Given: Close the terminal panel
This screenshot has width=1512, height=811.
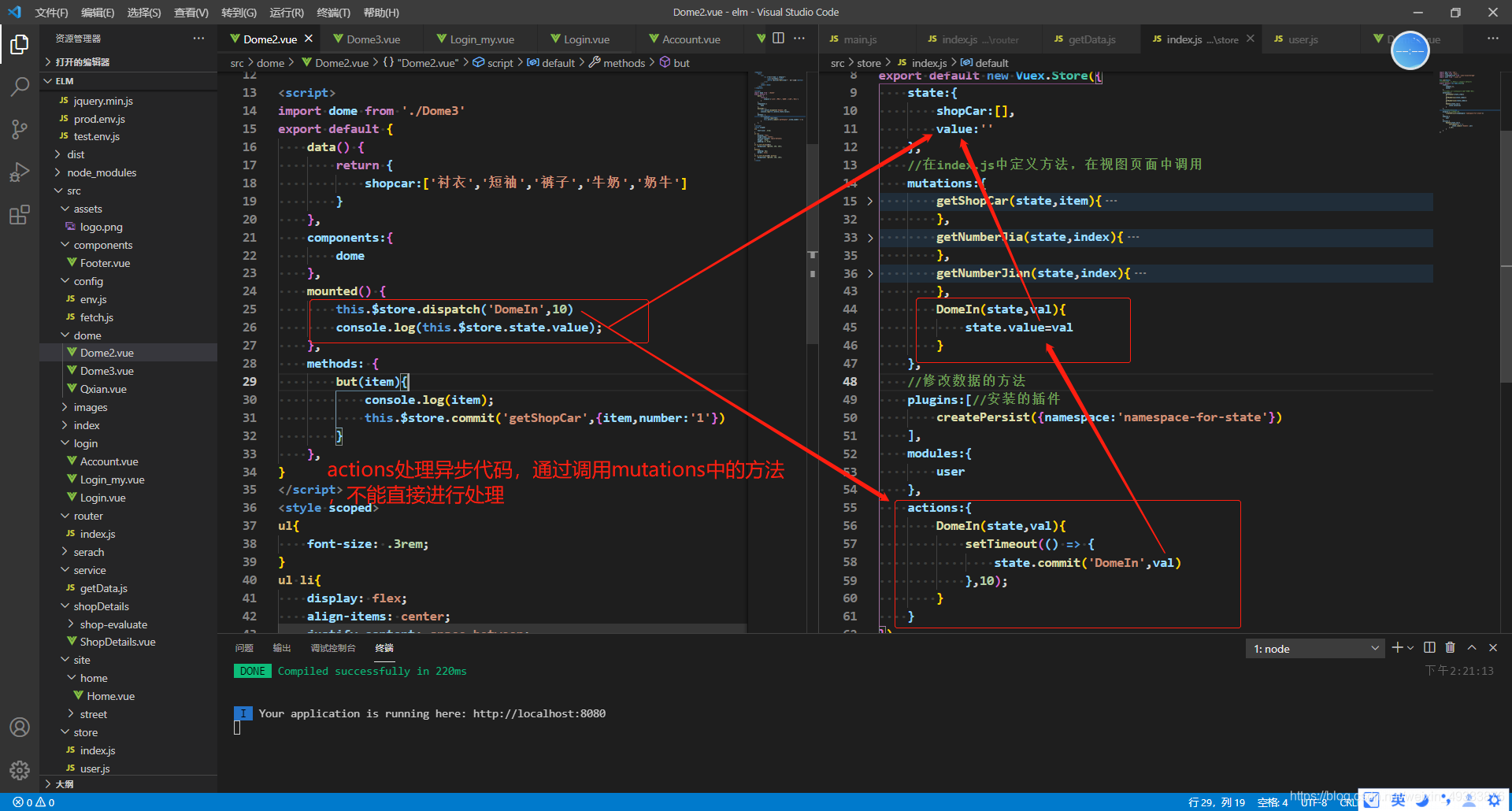Looking at the screenshot, I should coord(1493,648).
